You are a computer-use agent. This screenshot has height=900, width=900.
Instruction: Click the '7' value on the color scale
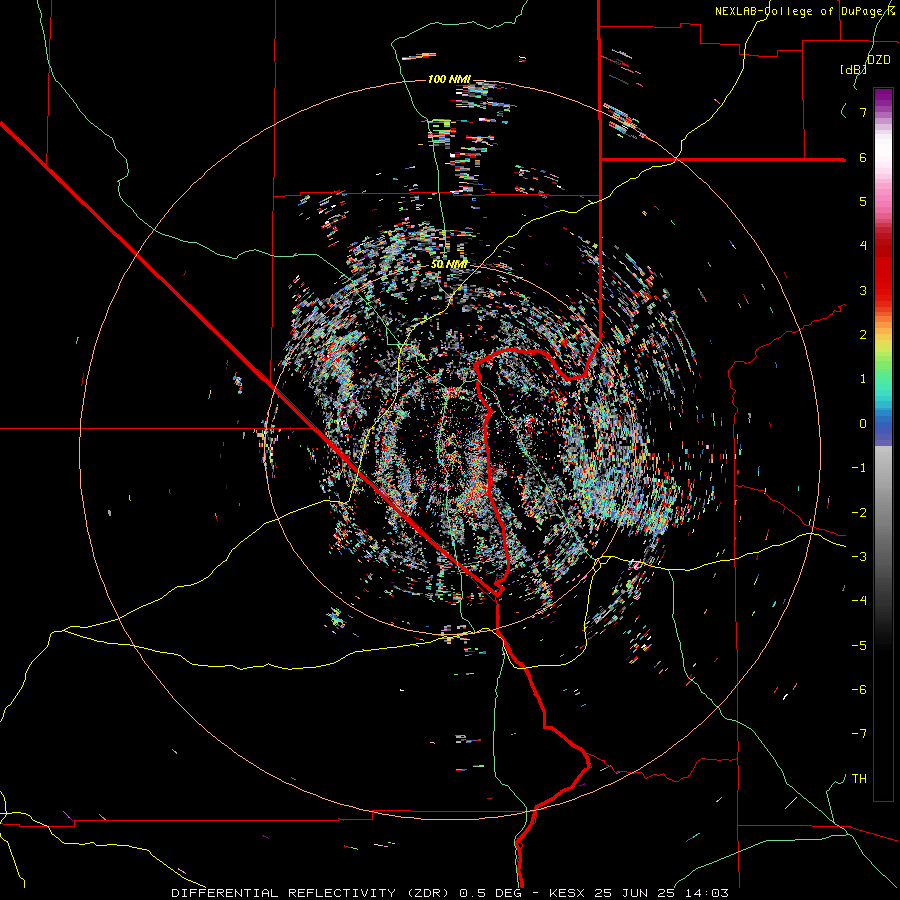click(x=863, y=112)
